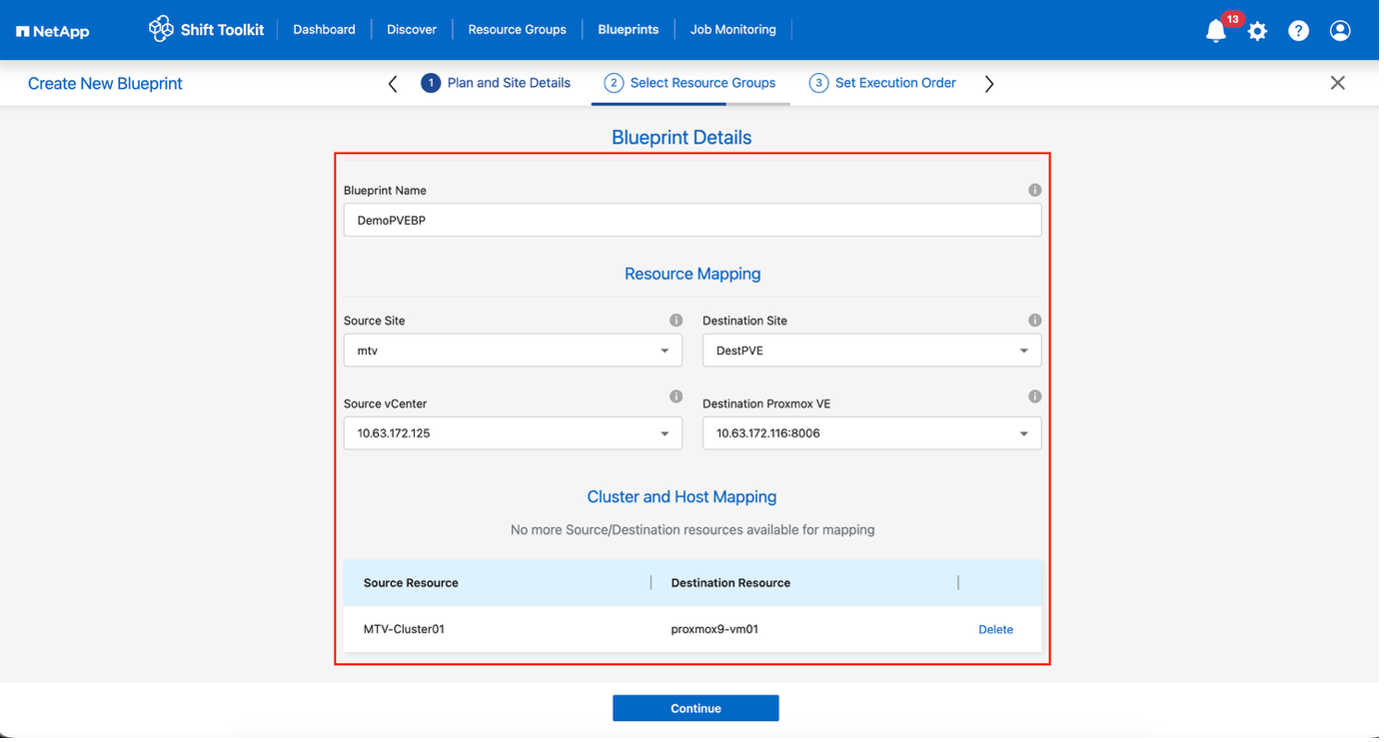
Task: Open the notification bell with 13 alerts
Action: (x=1215, y=31)
